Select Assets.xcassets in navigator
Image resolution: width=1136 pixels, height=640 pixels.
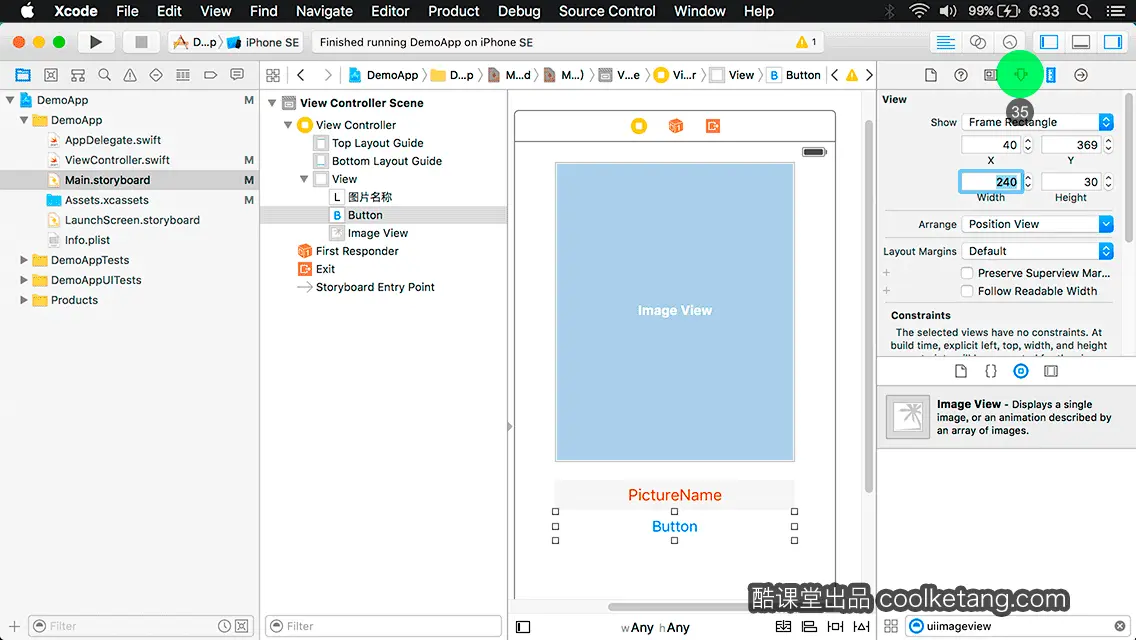pos(106,200)
